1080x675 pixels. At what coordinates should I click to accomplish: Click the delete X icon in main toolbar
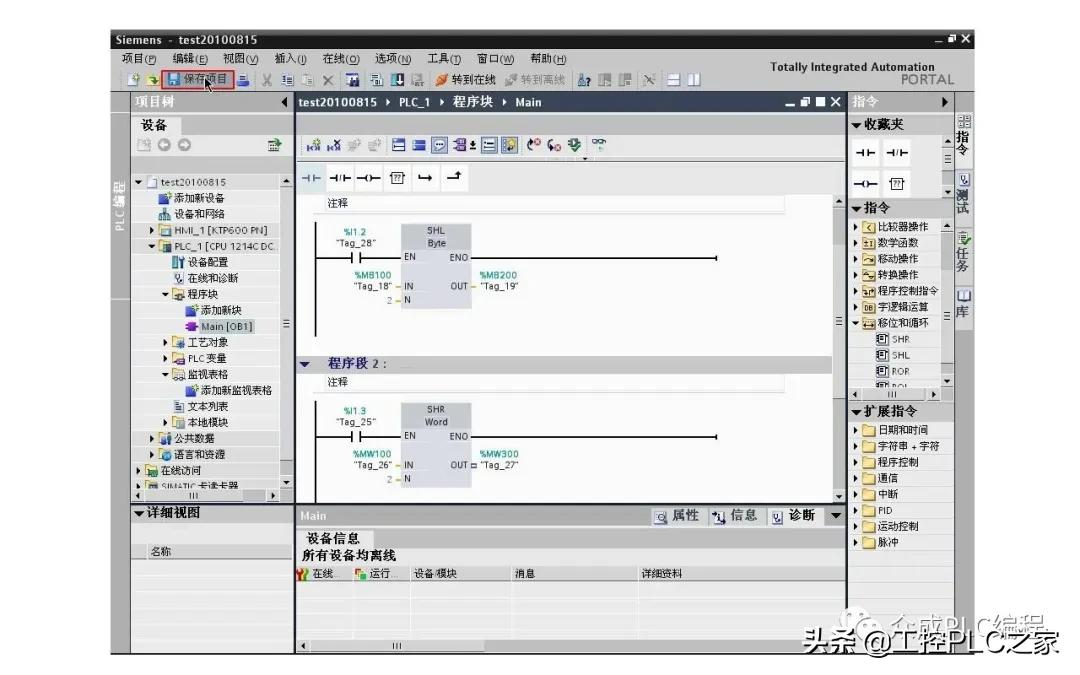329,80
